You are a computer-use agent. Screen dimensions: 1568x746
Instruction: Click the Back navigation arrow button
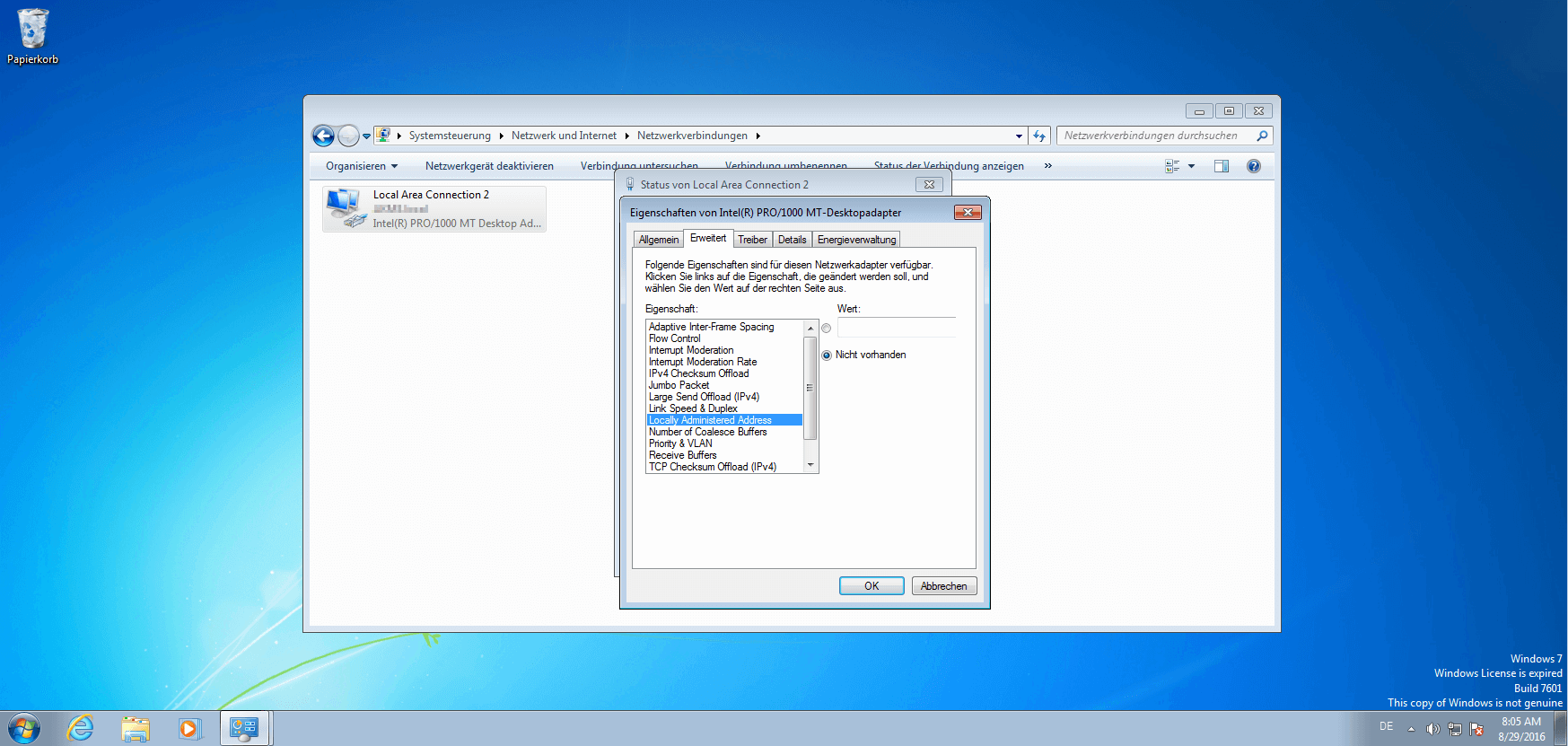click(x=323, y=136)
